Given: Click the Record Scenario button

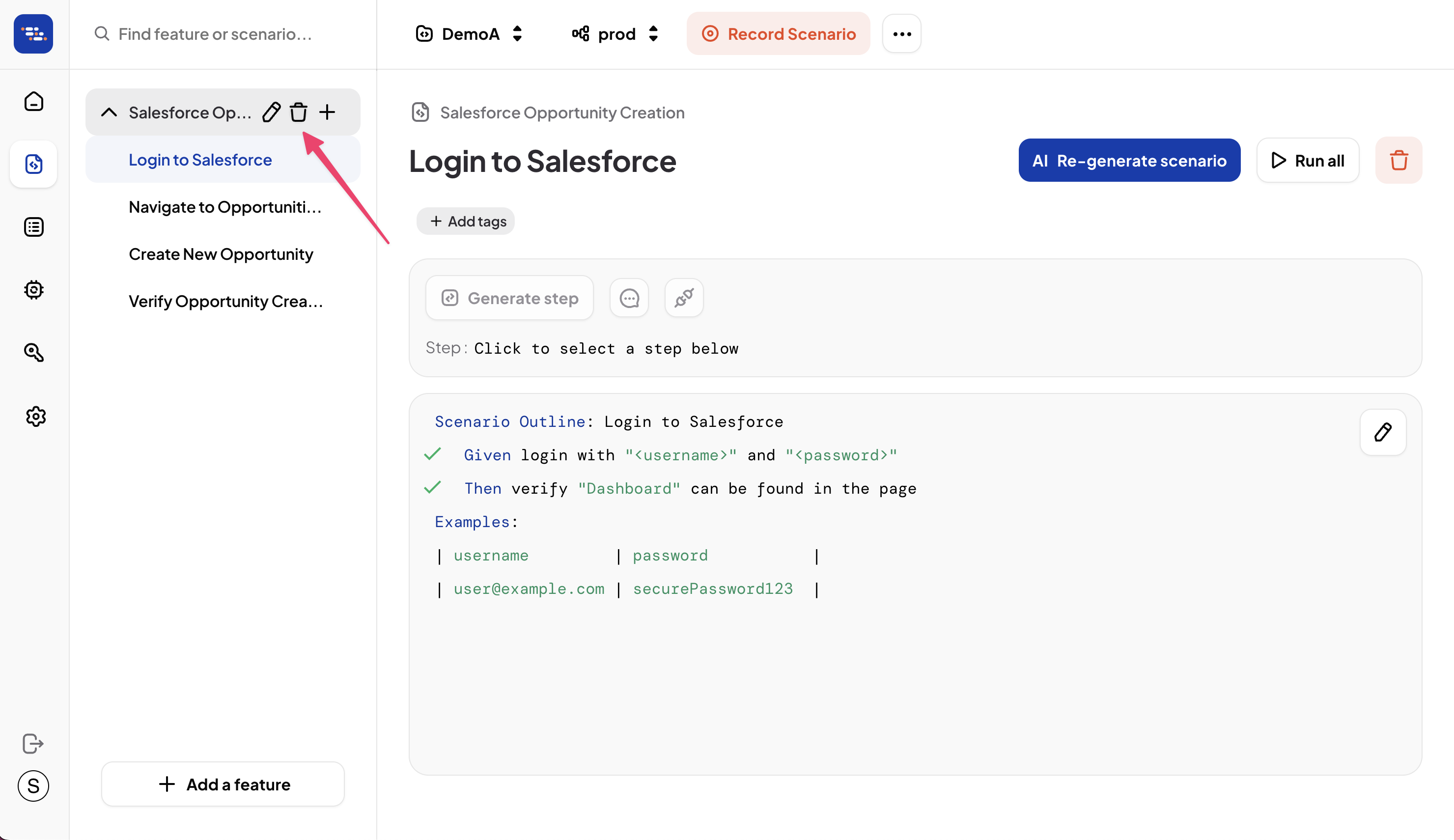Looking at the screenshot, I should (x=778, y=34).
